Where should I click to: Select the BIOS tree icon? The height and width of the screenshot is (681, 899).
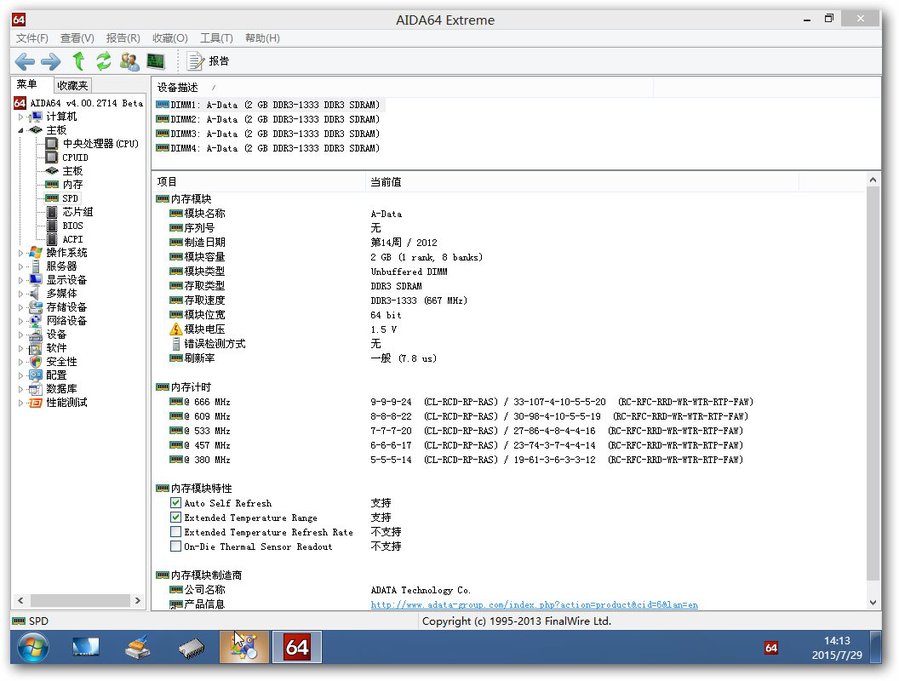[52, 226]
